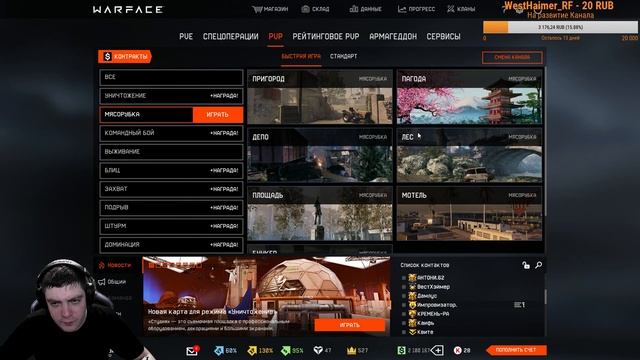Choose the Депо map thumbnail
Image resolution: width=640 pixels, height=360 pixels.
320,156
